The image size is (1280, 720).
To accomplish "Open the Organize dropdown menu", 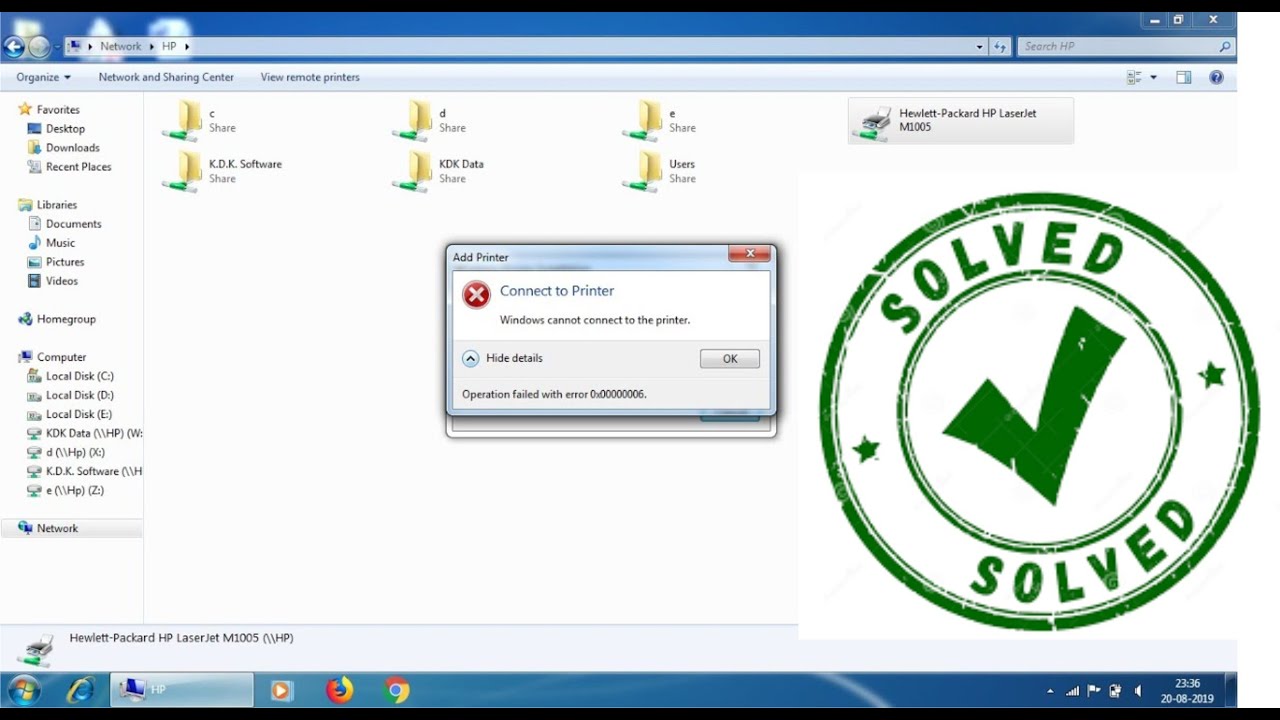I will tap(43, 77).
